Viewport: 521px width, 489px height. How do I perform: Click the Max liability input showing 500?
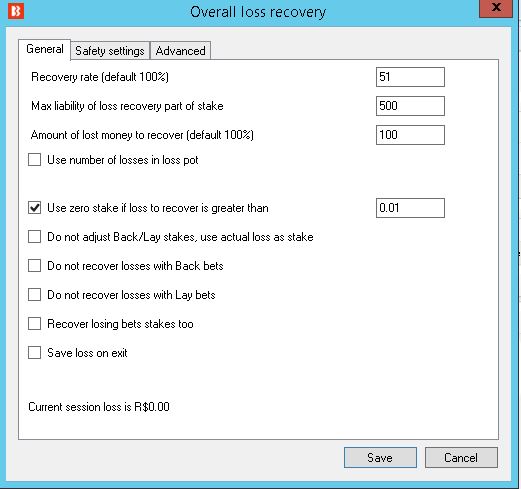410,106
